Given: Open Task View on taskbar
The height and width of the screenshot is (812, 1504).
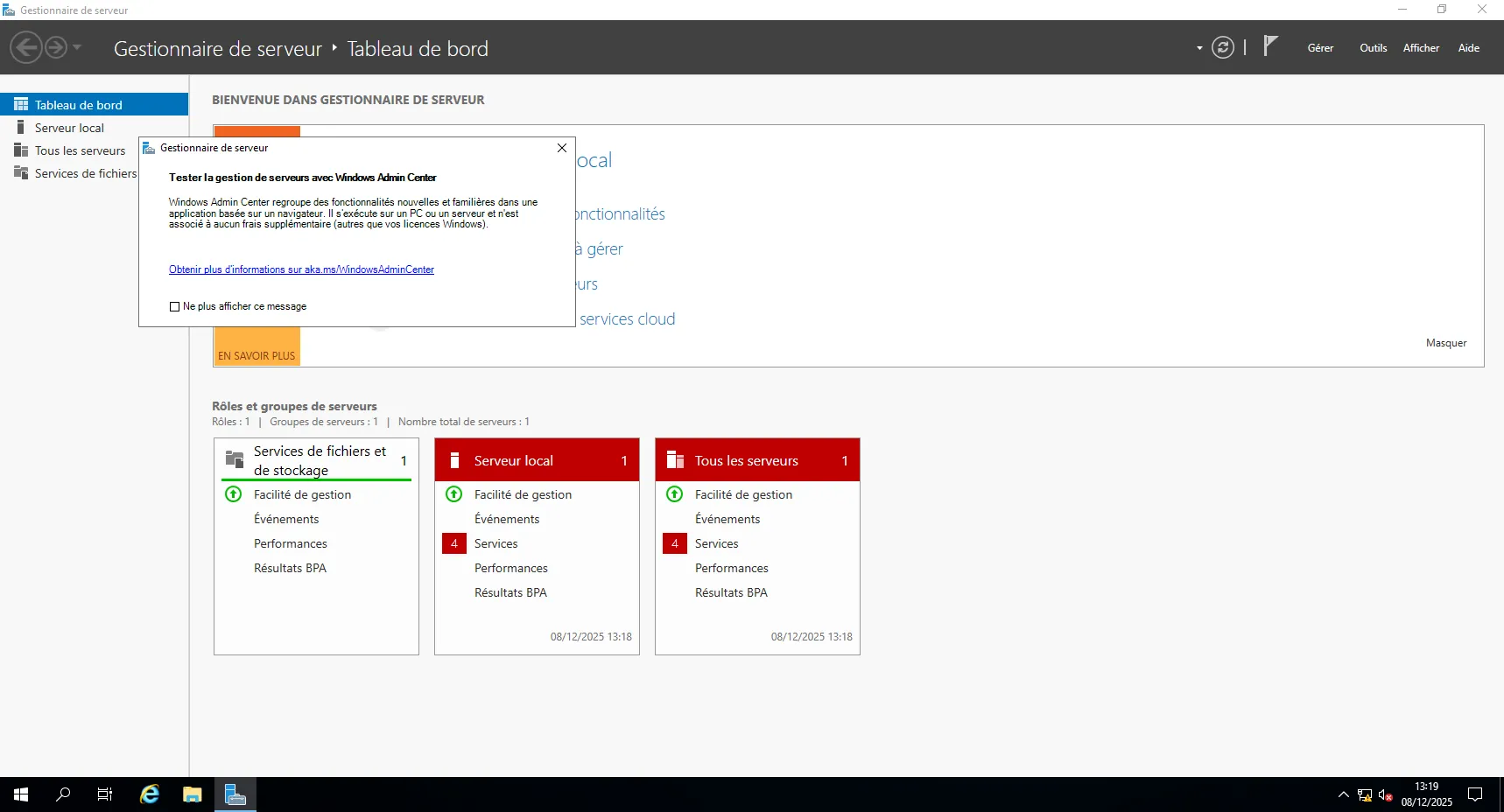Looking at the screenshot, I should pos(105,794).
